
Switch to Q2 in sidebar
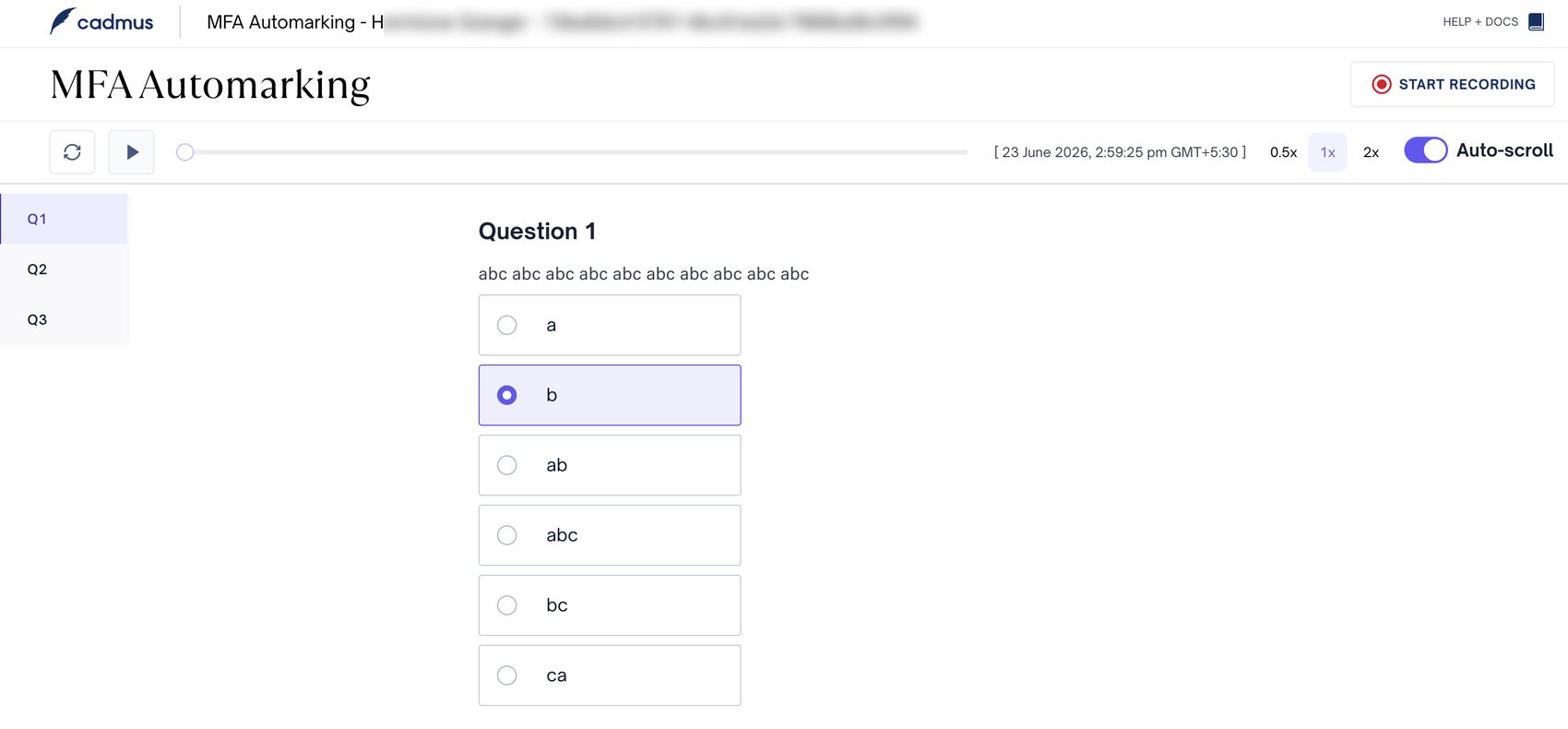pyautogui.click(x=64, y=269)
